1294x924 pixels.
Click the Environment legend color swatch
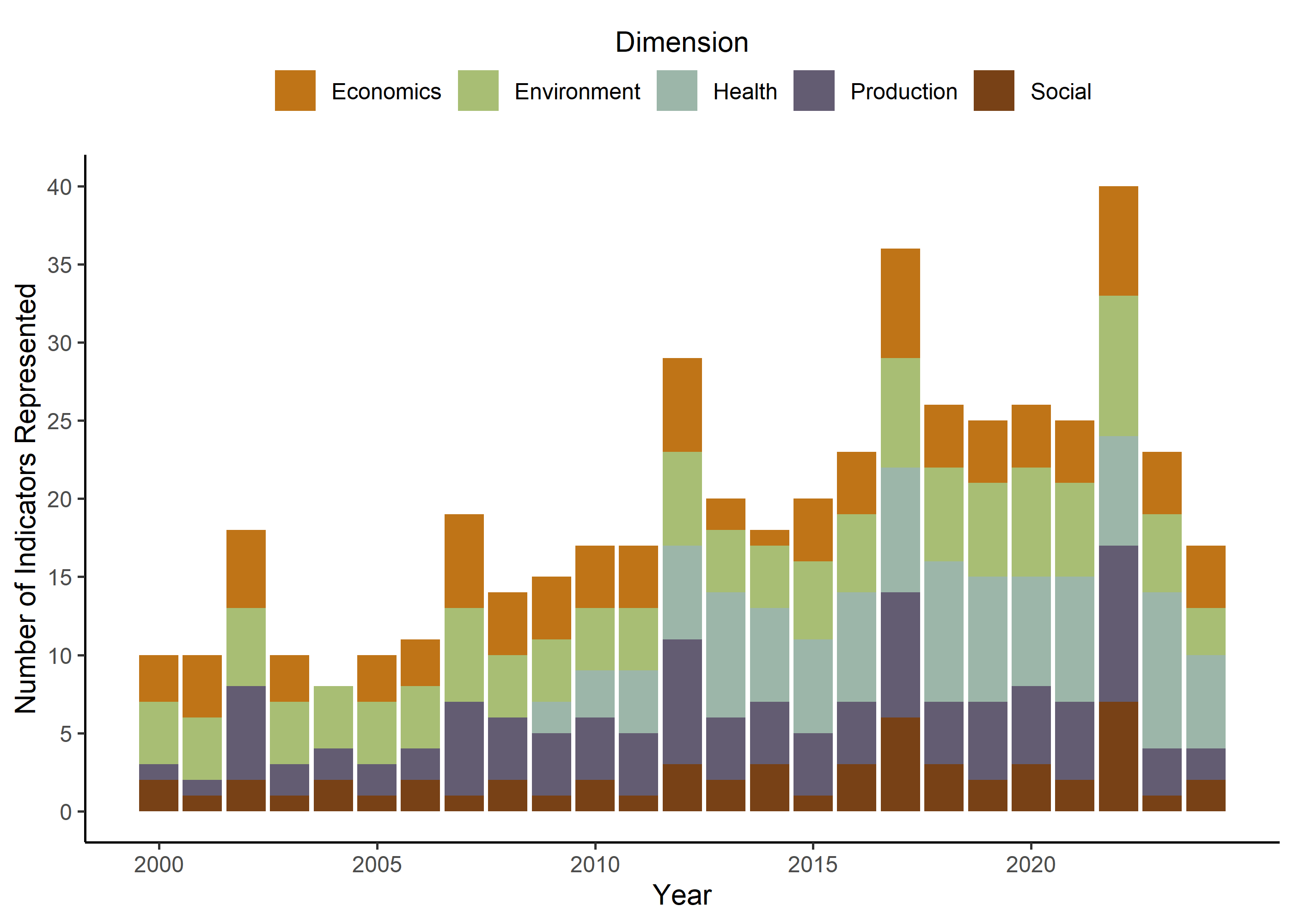tap(478, 91)
